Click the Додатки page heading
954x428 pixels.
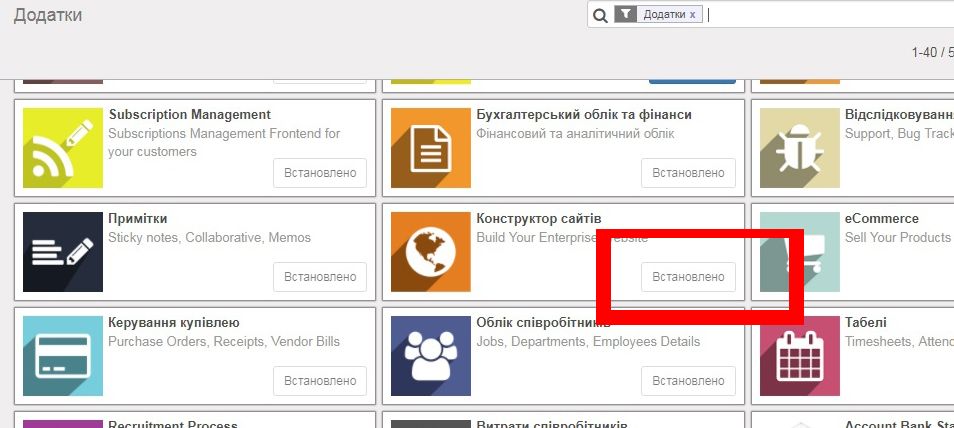[x=47, y=15]
